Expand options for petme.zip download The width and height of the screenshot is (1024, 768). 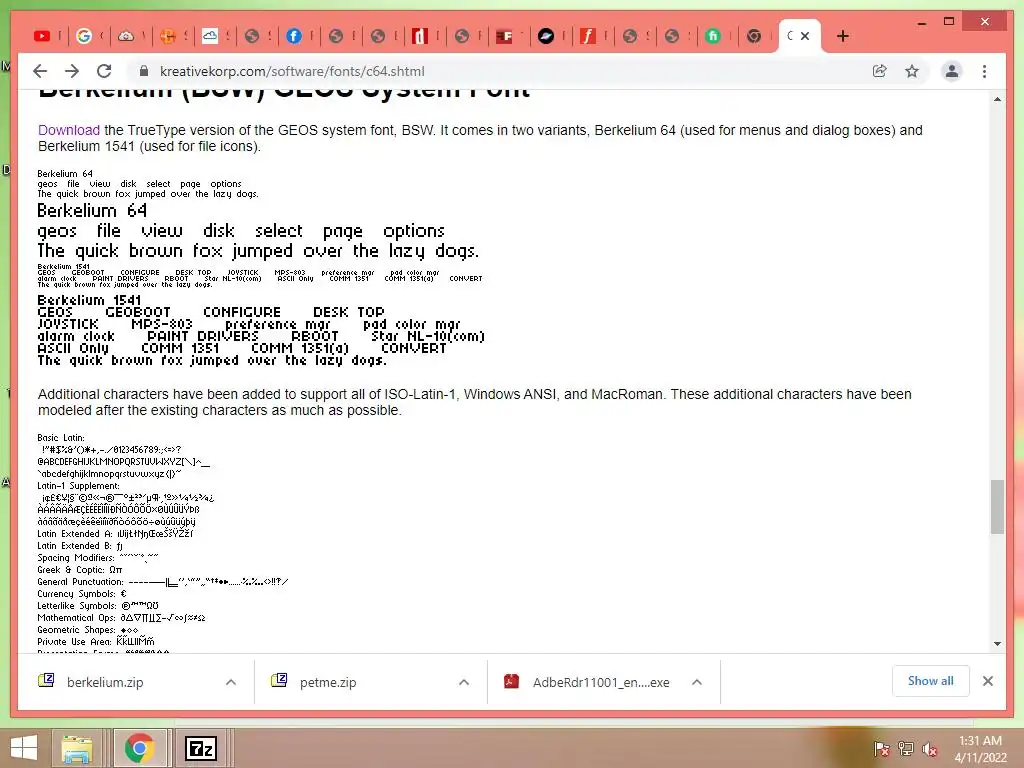point(464,682)
